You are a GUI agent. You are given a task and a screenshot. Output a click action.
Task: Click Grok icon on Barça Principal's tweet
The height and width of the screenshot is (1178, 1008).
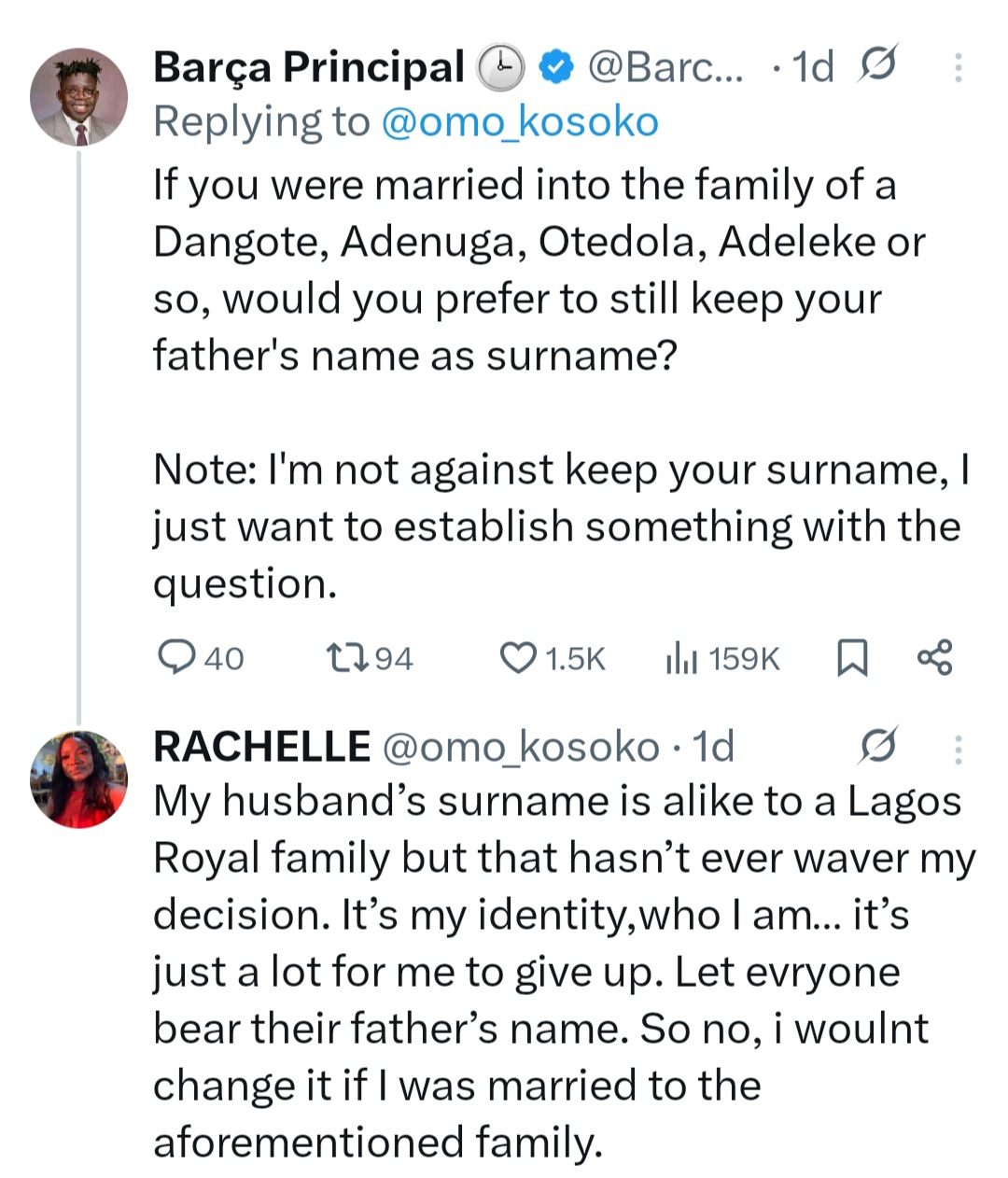(x=877, y=66)
